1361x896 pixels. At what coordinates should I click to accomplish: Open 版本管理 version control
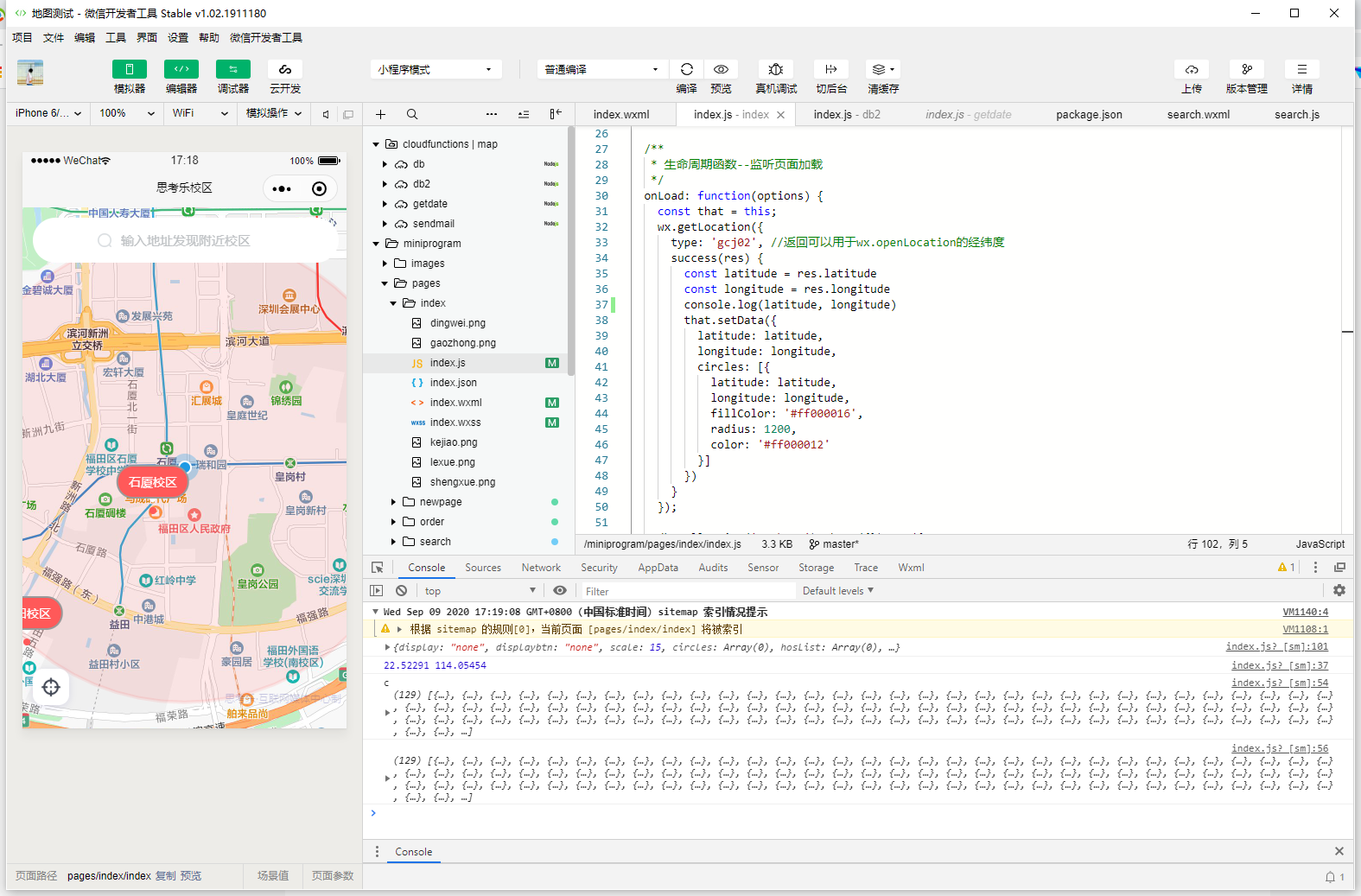(x=1246, y=70)
